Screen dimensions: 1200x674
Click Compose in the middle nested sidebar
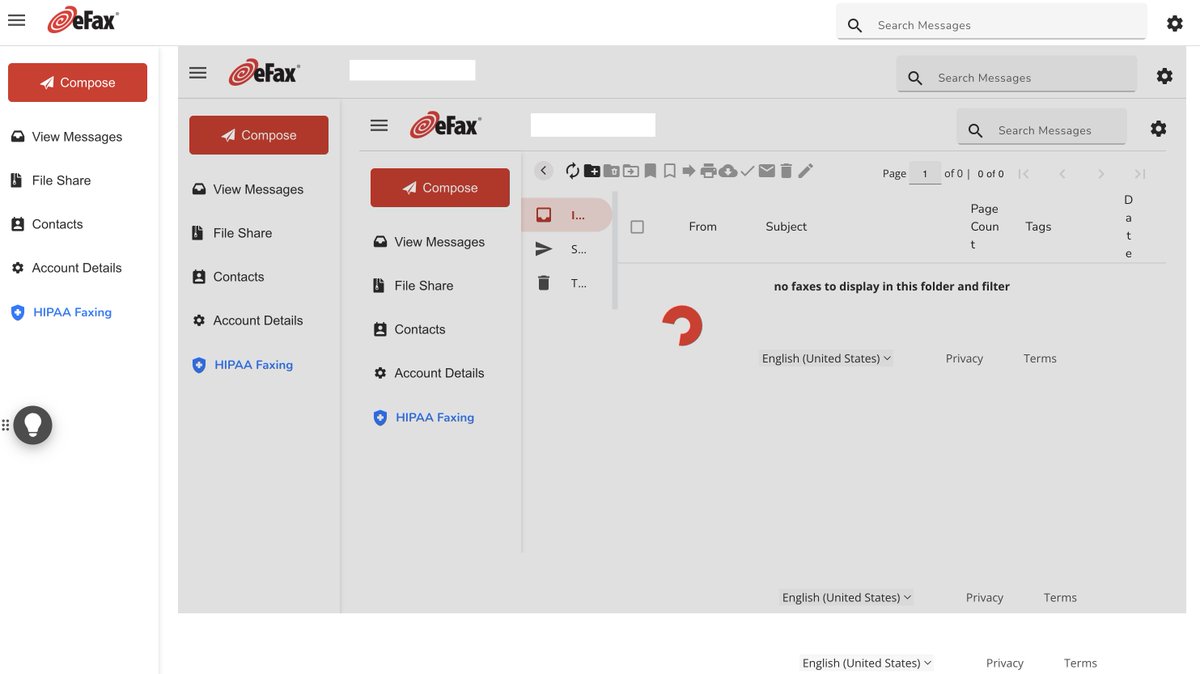[259, 135]
